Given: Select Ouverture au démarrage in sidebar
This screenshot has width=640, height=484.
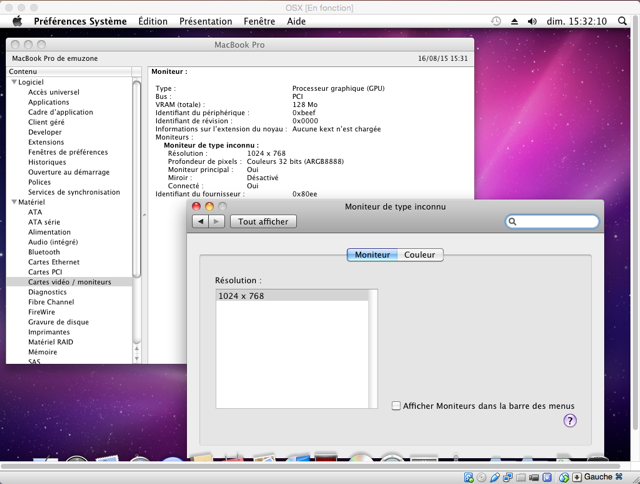Looking at the screenshot, I should 69,172.
